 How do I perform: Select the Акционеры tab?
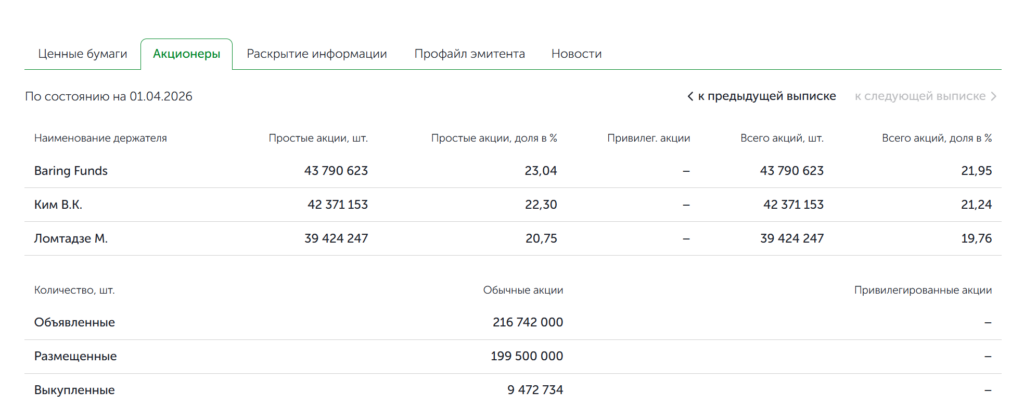point(186,54)
